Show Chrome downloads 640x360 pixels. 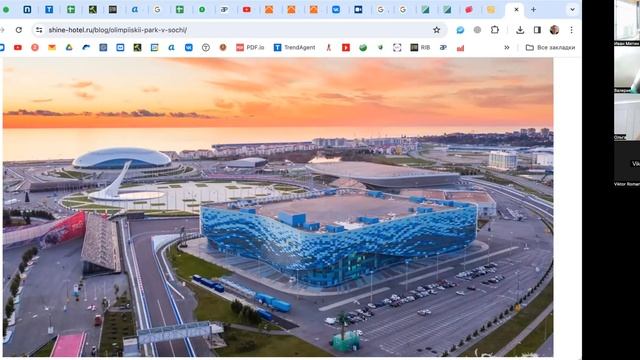point(520,30)
